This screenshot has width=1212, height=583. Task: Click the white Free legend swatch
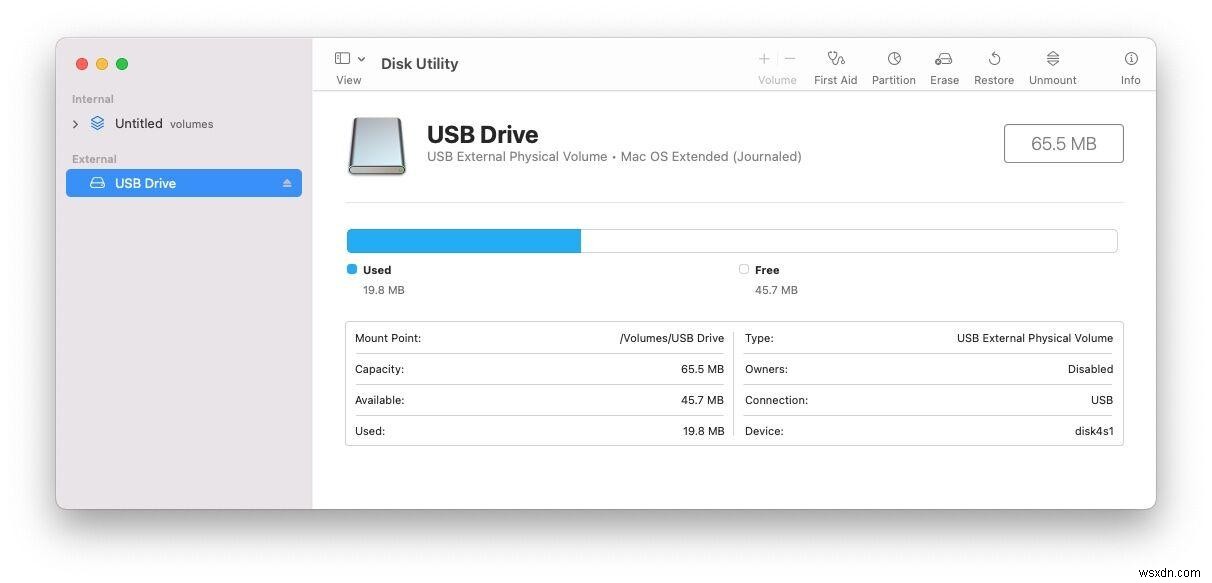744,269
